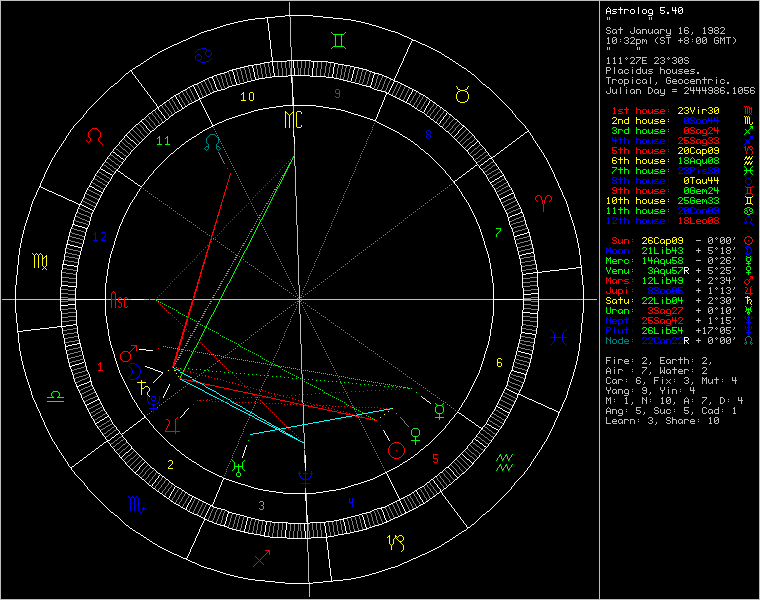Viewport: 760px width, 600px height.
Task: Select the red Aries sign on outer ring
Action: [x=545, y=201]
